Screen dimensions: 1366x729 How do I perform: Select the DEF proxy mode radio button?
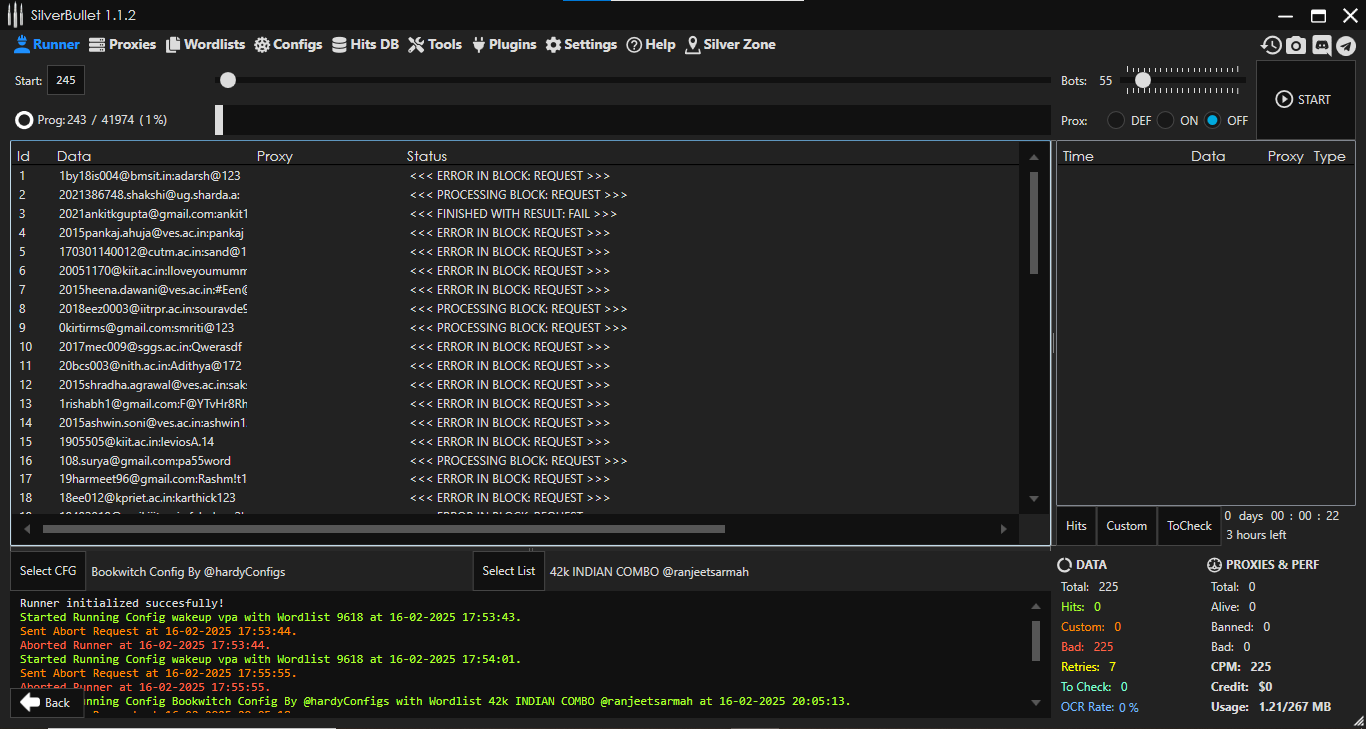click(x=1116, y=120)
